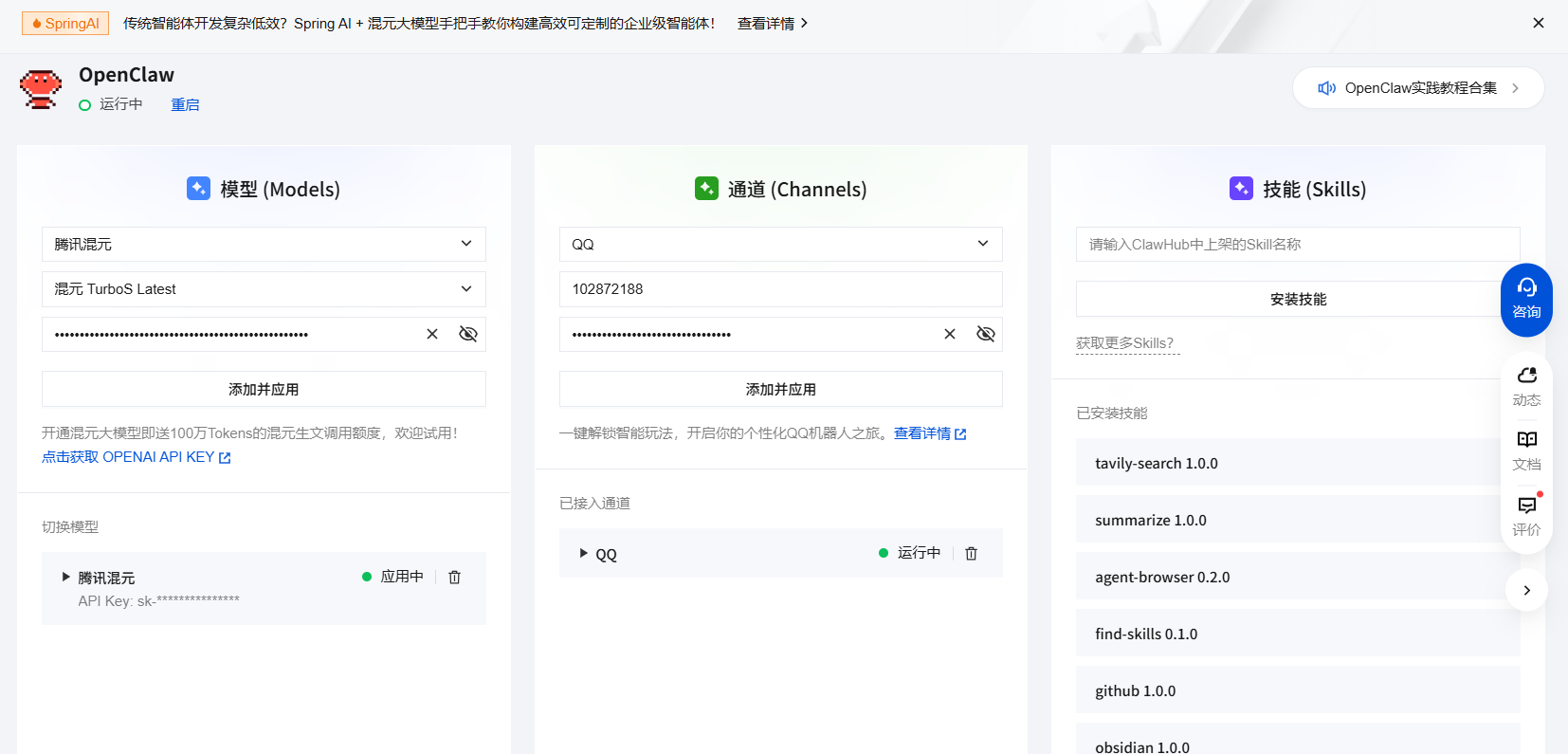The width and height of the screenshot is (1568, 754).
Task: Delete the 腾讯混元 model entry
Action: point(454,577)
